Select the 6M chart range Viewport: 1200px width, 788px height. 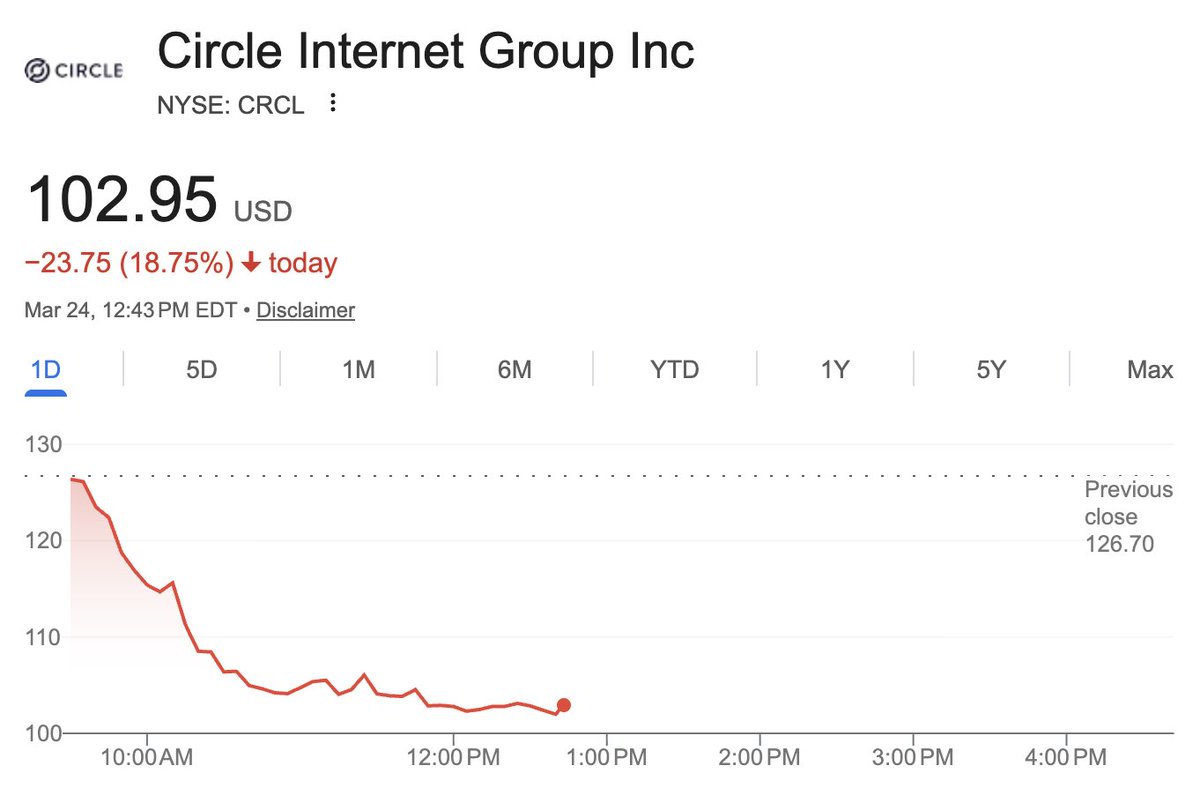point(514,370)
